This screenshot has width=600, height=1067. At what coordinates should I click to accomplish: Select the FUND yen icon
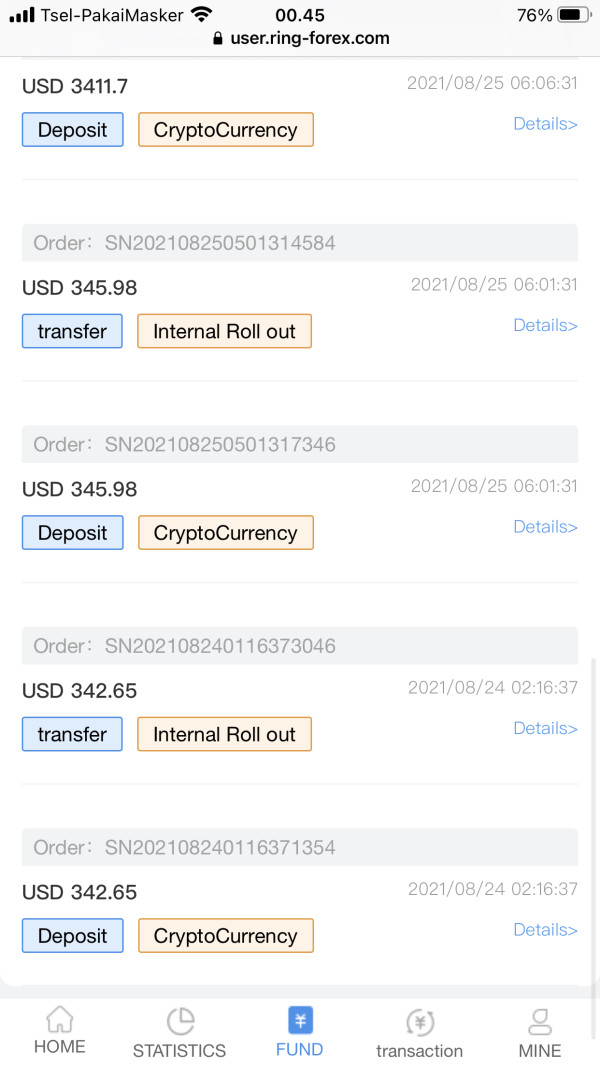coord(300,1020)
